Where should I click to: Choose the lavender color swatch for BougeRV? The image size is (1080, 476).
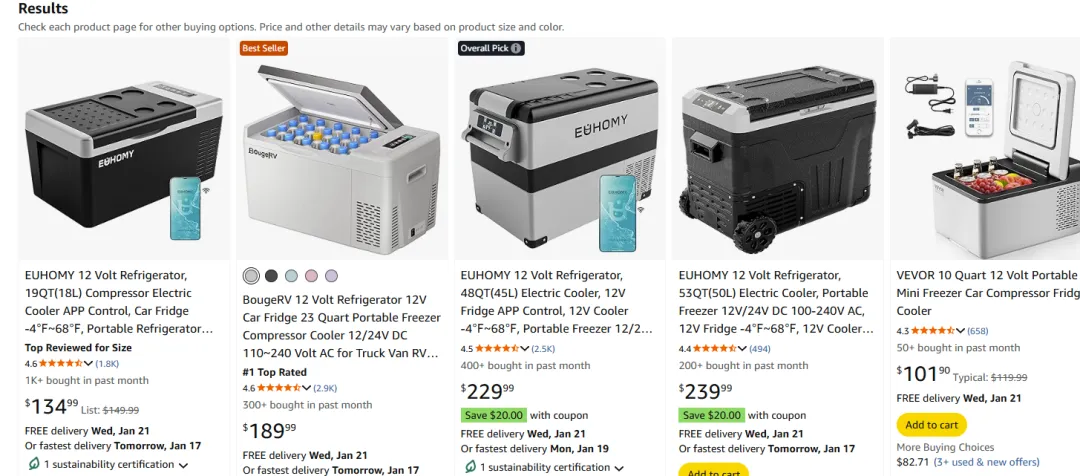coord(332,276)
